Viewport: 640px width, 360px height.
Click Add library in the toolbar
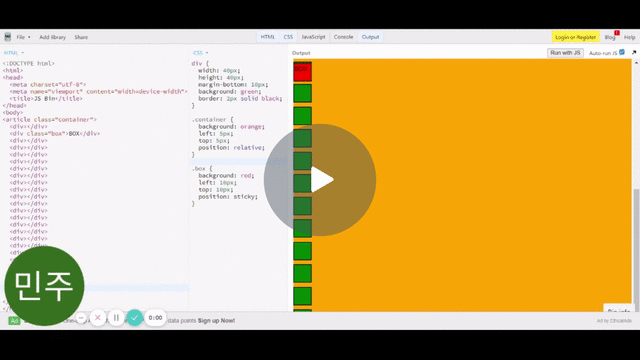tap(52, 37)
